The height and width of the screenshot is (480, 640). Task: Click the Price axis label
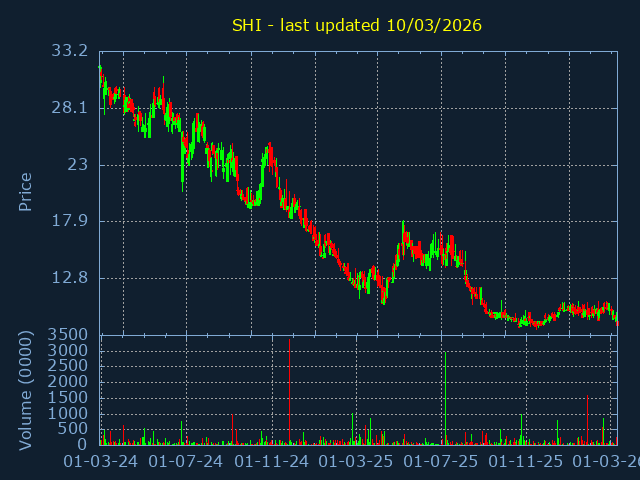(x=26, y=191)
